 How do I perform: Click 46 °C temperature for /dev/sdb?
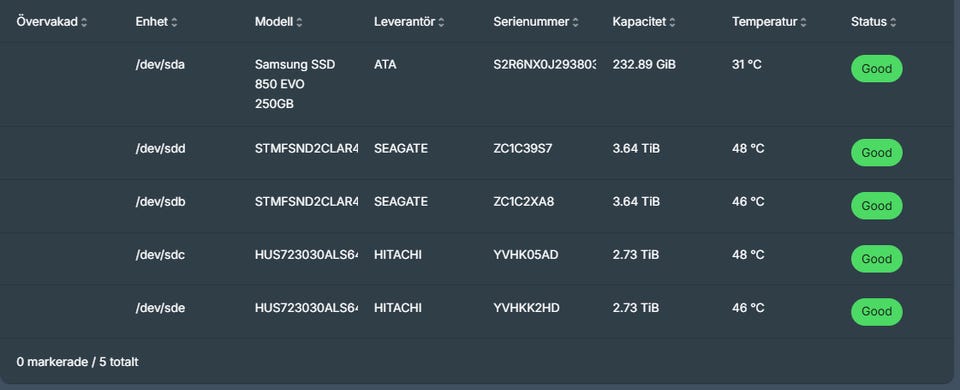point(748,202)
